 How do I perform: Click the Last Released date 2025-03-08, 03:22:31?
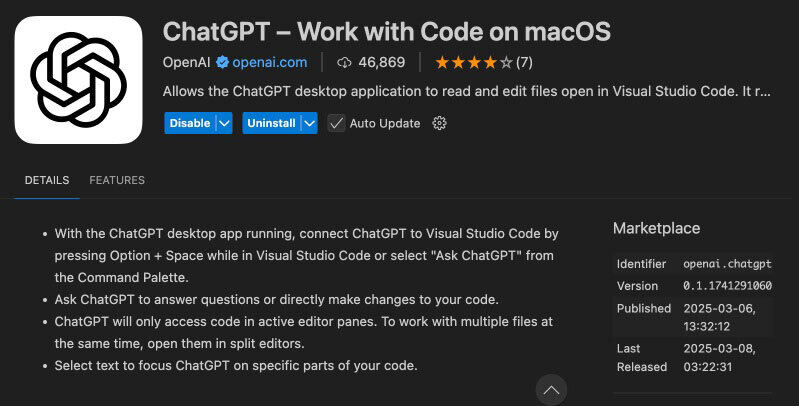tap(720, 358)
